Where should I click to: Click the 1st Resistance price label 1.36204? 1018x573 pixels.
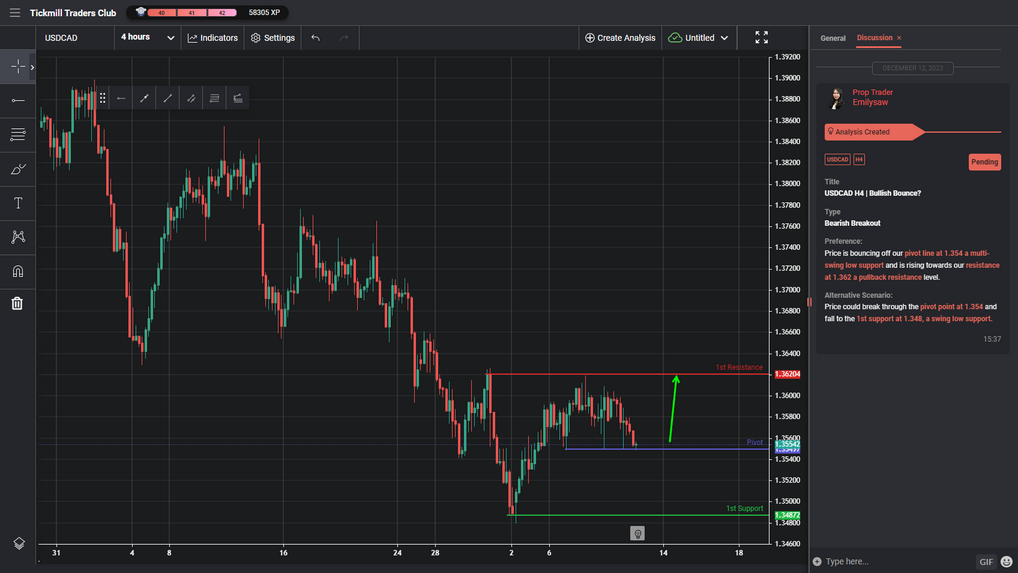point(788,374)
